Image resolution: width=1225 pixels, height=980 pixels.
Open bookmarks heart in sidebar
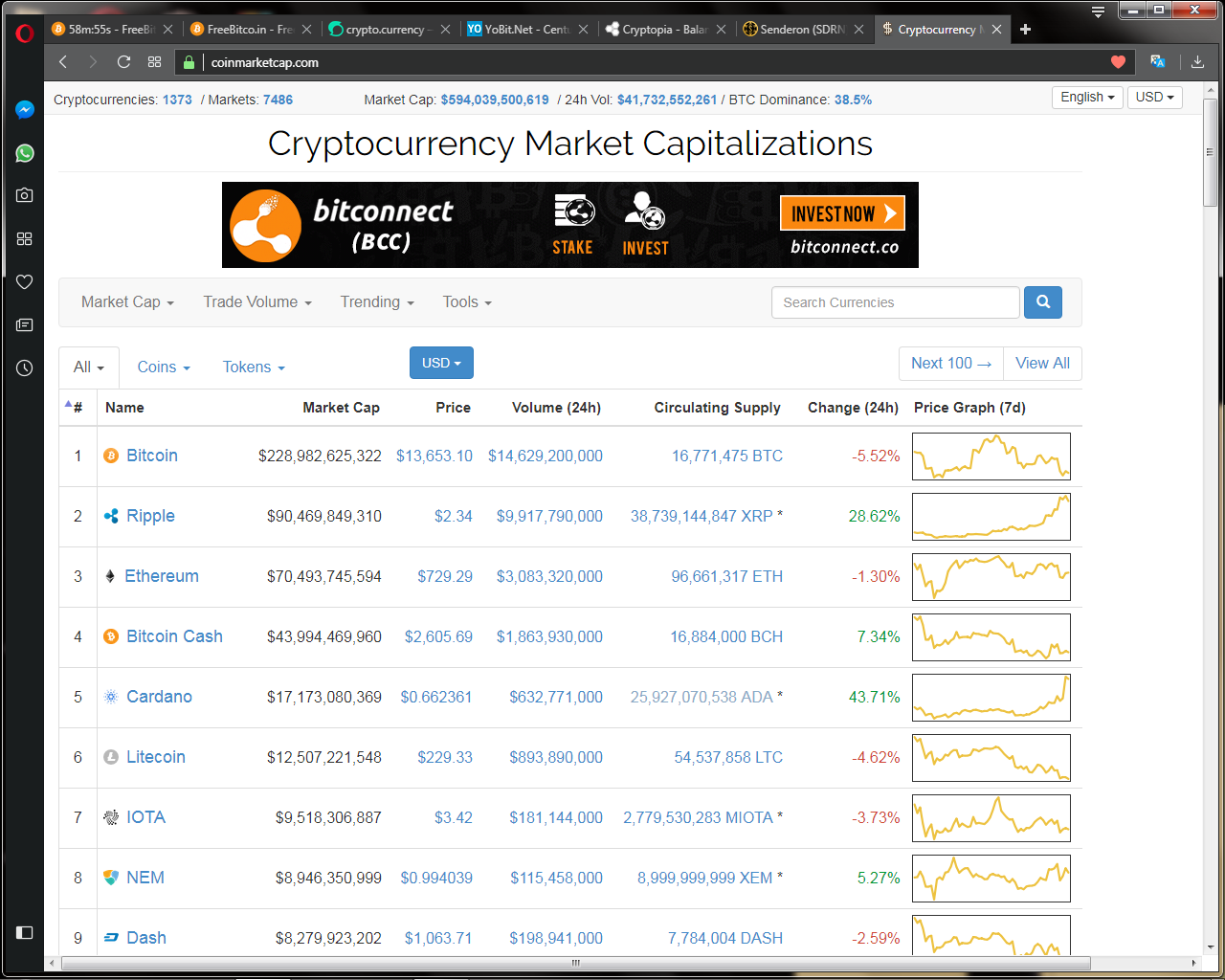pyautogui.click(x=25, y=281)
